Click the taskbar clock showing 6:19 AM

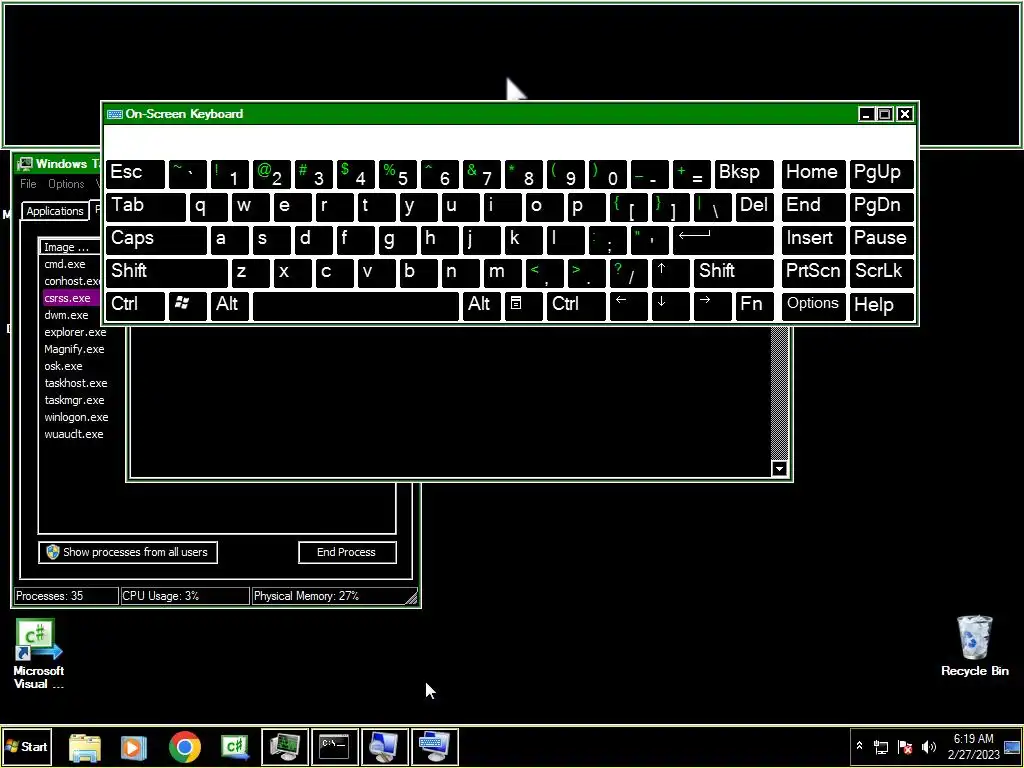point(973,746)
